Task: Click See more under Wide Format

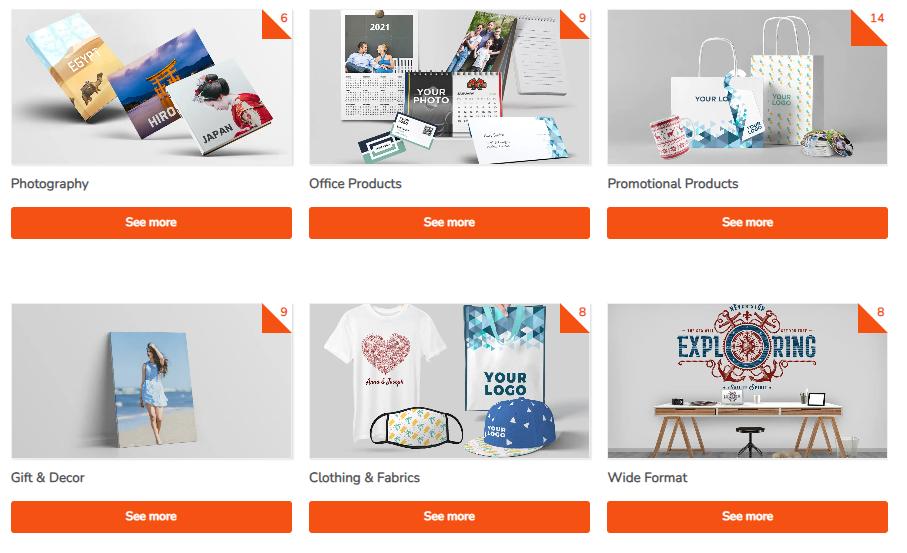Action: [747, 517]
